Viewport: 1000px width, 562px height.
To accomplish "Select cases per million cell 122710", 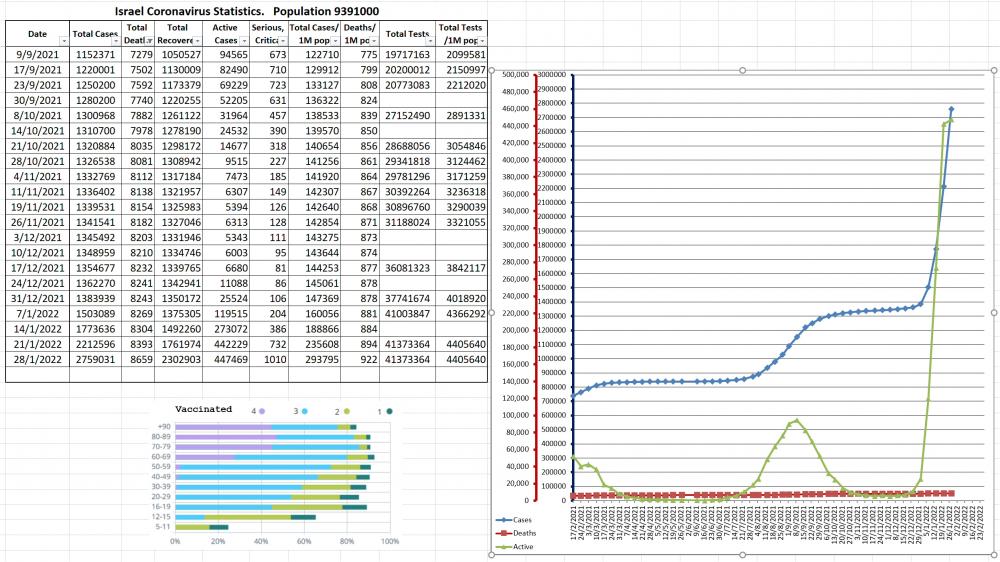I will click(x=315, y=55).
